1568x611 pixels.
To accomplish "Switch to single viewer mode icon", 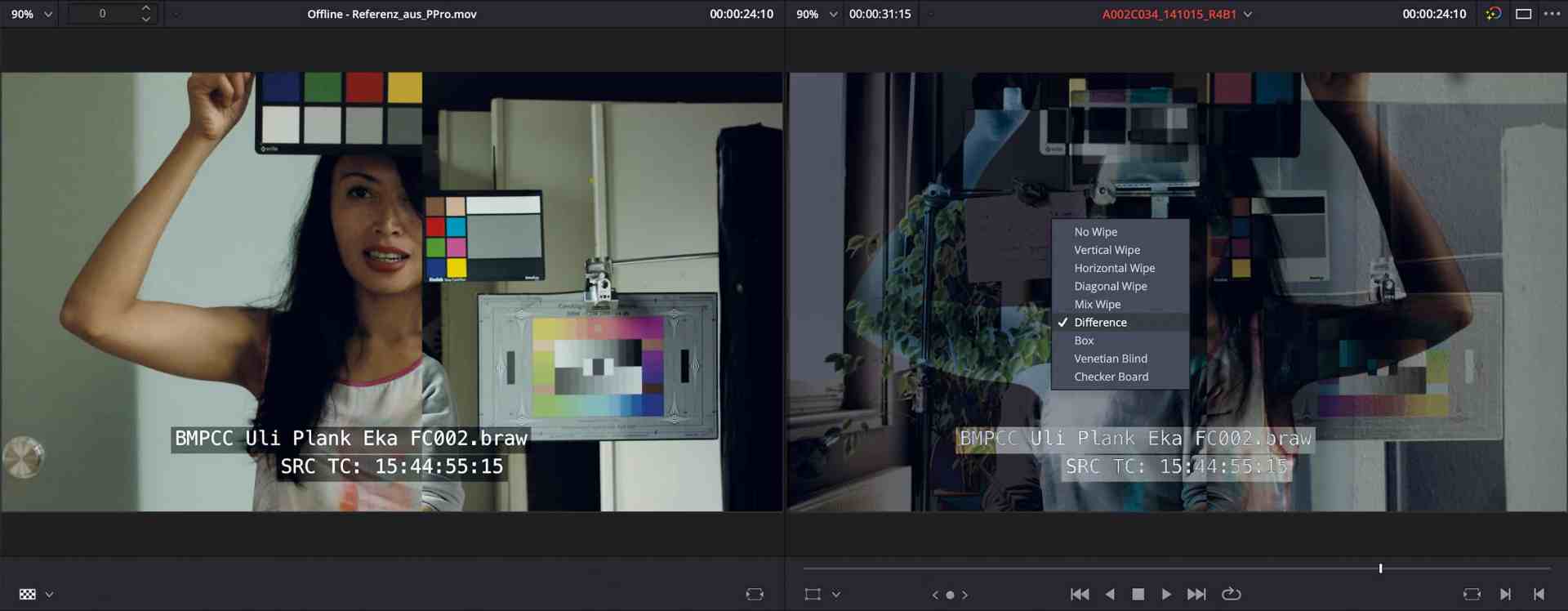I will coord(1523,14).
